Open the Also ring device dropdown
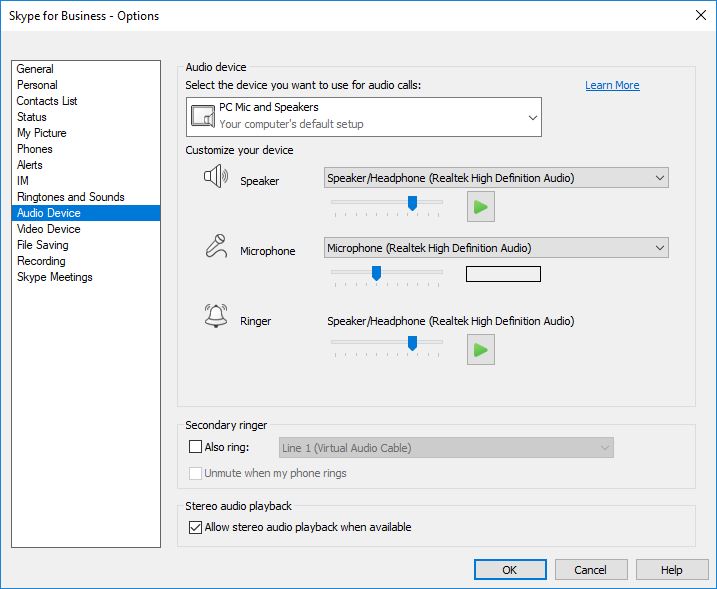Image resolution: width=717 pixels, height=589 pixels. 446,448
